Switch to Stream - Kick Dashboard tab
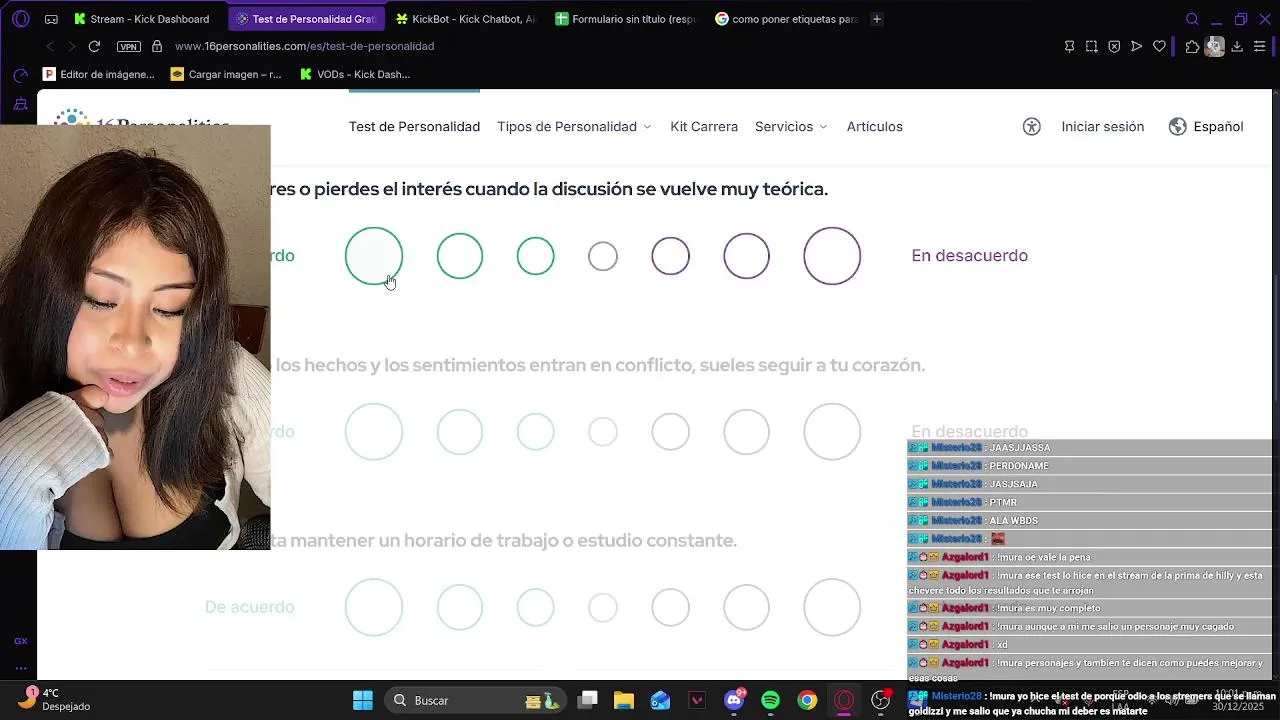Viewport: 1280px width, 720px height. 143,19
